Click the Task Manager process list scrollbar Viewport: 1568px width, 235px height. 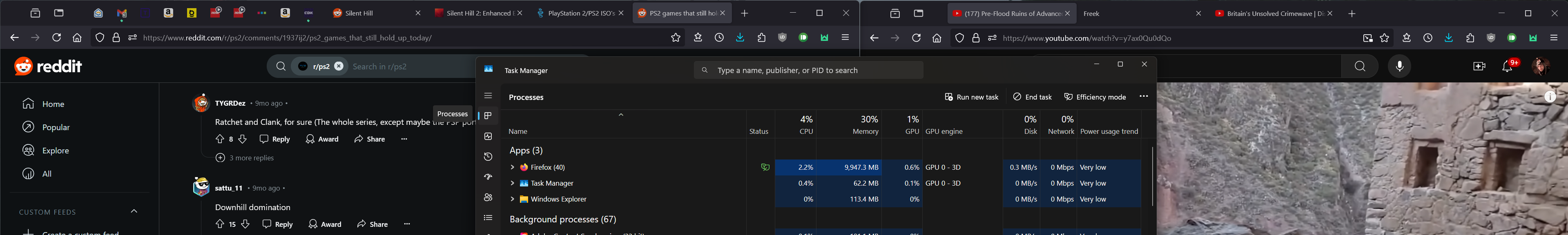[x=1152, y=176]
